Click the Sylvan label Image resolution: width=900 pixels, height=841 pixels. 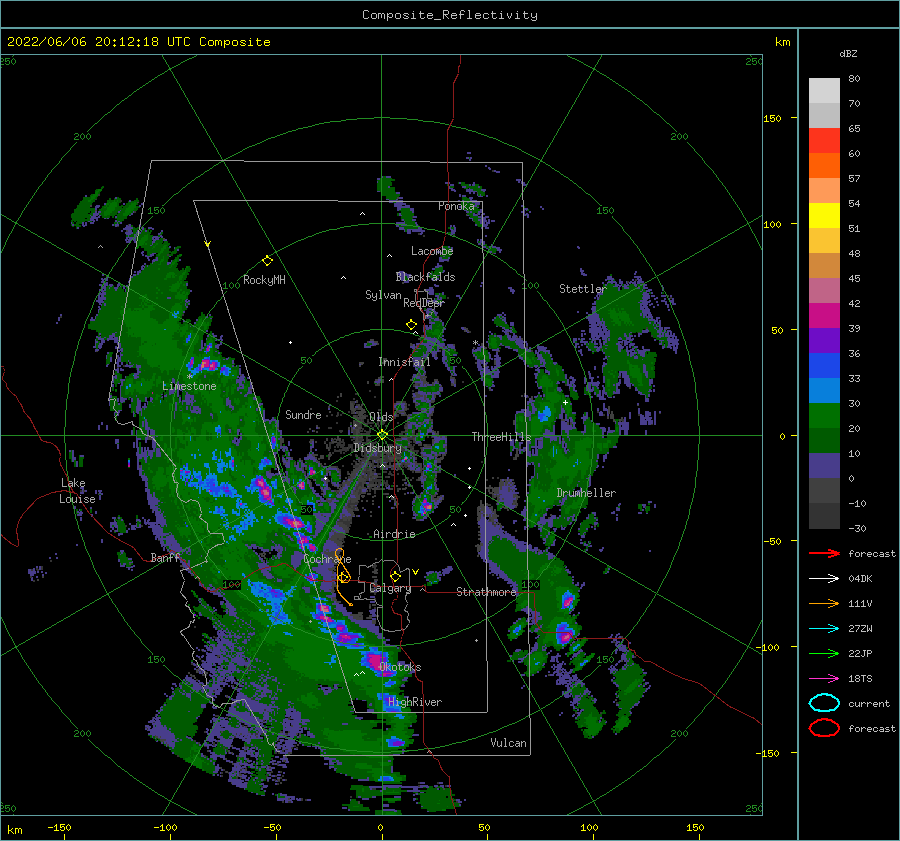[x=383, y=295]
